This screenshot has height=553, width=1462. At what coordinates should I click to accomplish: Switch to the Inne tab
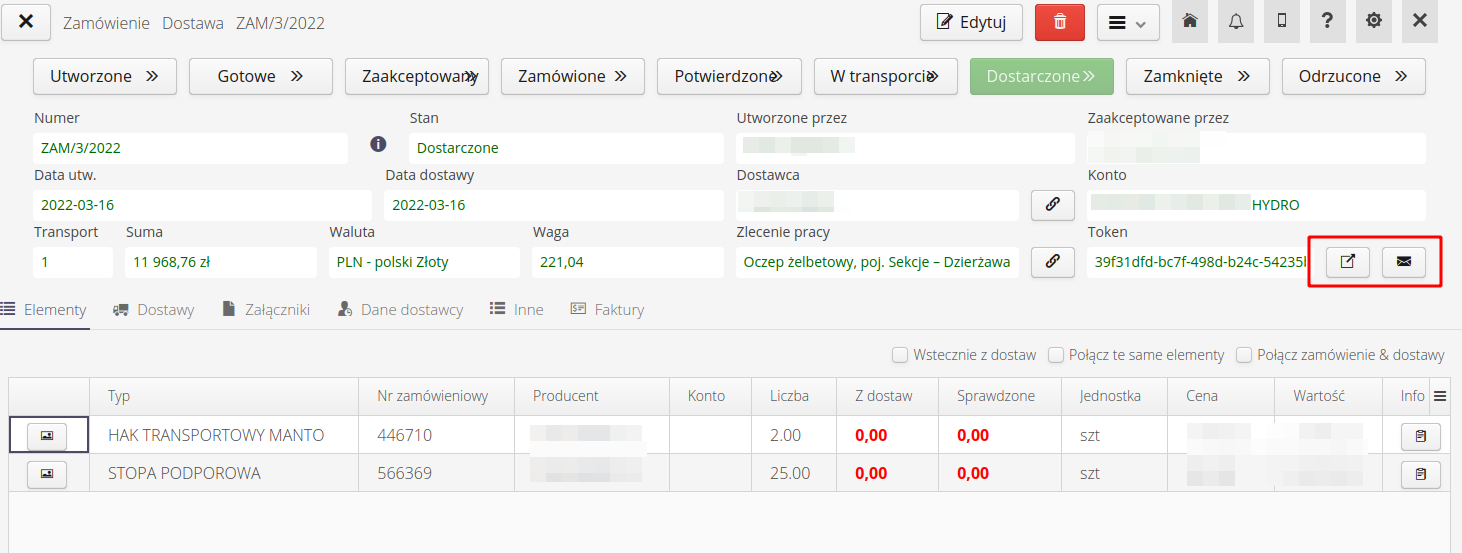tap(517, 310)
